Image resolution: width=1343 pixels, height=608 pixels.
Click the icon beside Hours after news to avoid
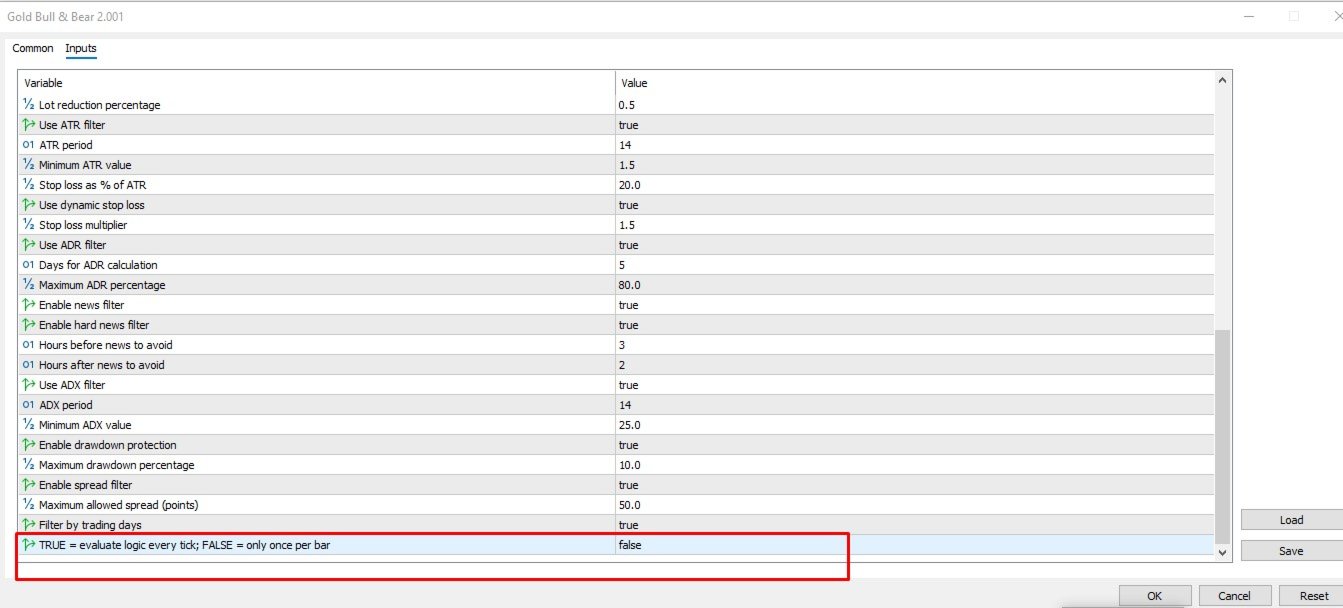[x=28, y=365]
